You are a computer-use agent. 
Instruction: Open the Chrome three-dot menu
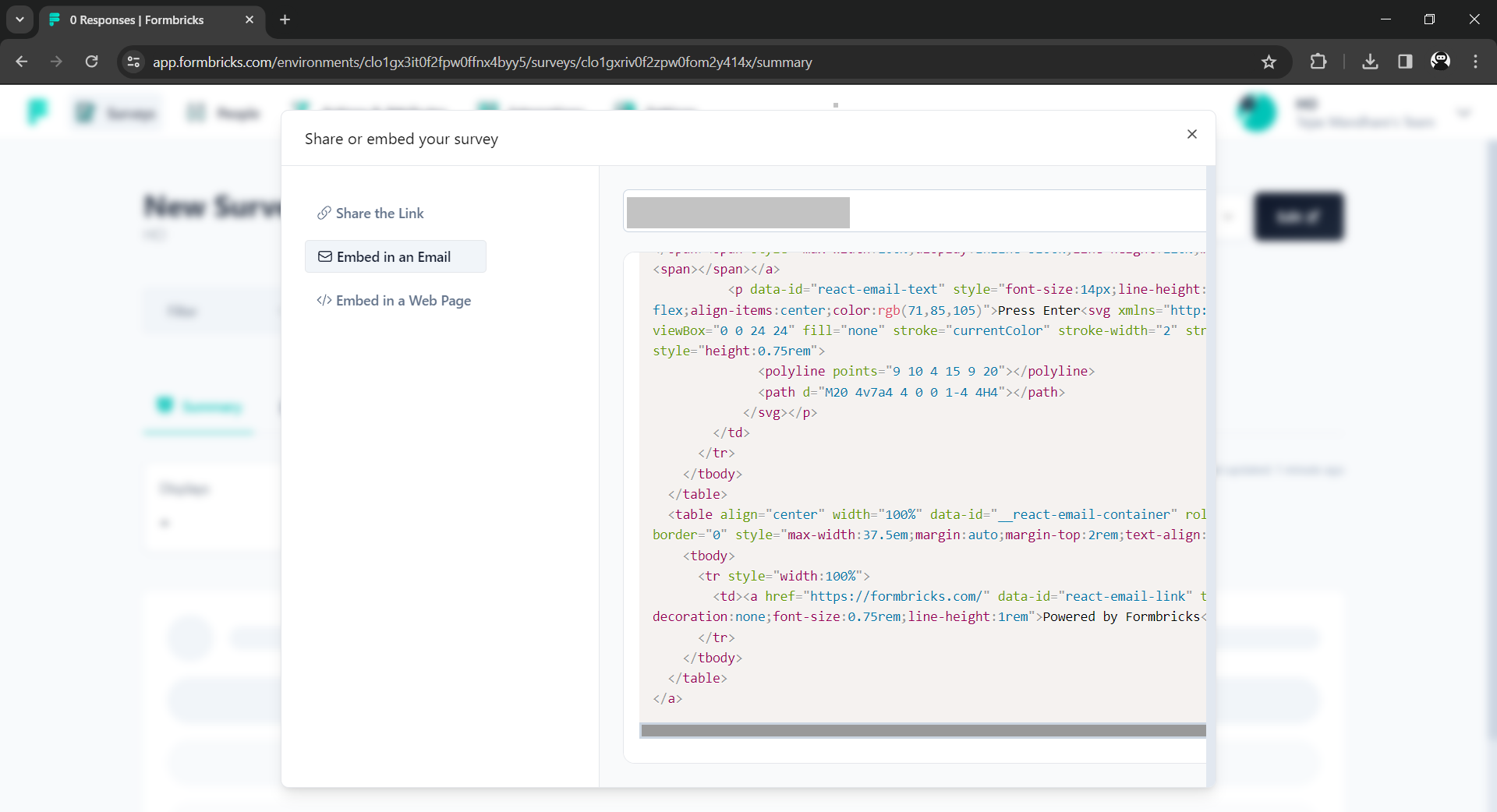click(1476, 62)
